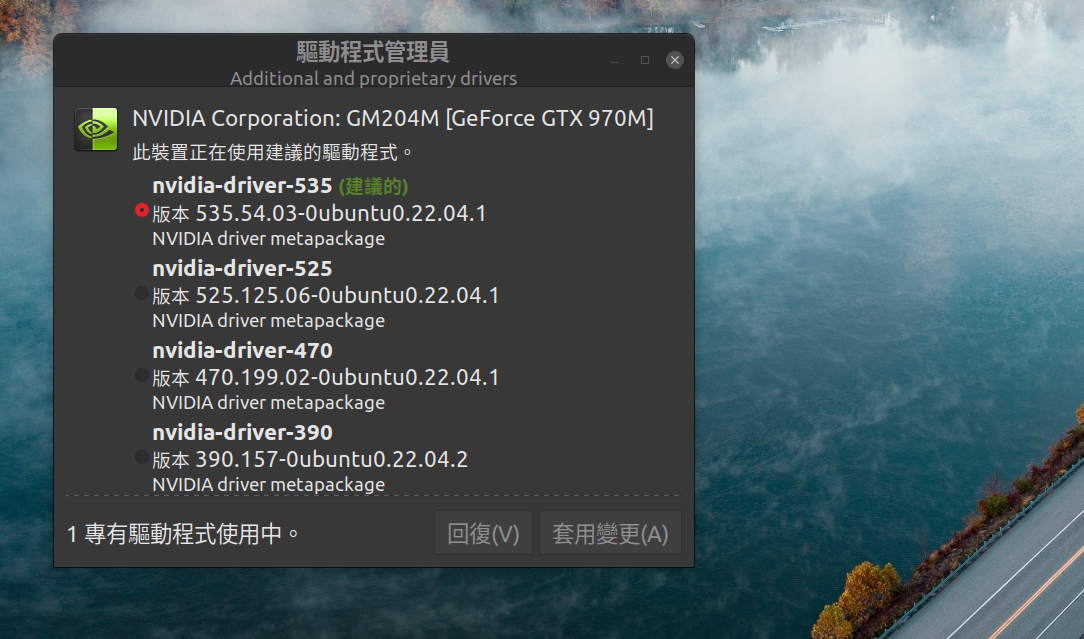Click the NVIDIA logo icon
Viewport: 1084px width, 639px height.
click(x=96, y=129)
